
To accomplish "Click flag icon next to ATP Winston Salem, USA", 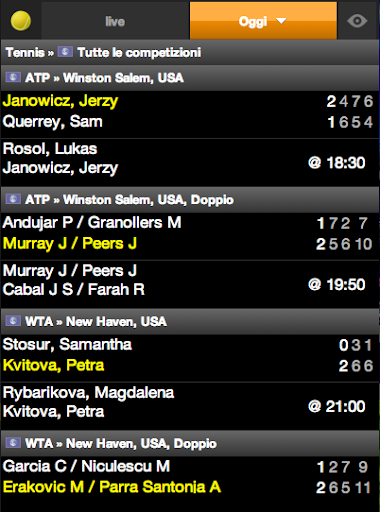I will tap(13, 77).
